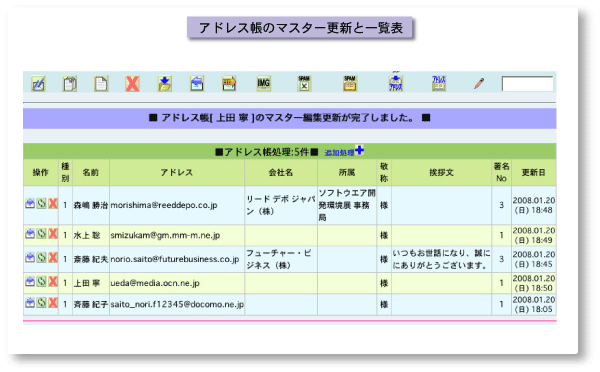Image resolution: width=600 pixels, height=372 pixels.
Task: Delete the 斎藤 紀夫 entry with red X
Action: (x=53, y=258)
